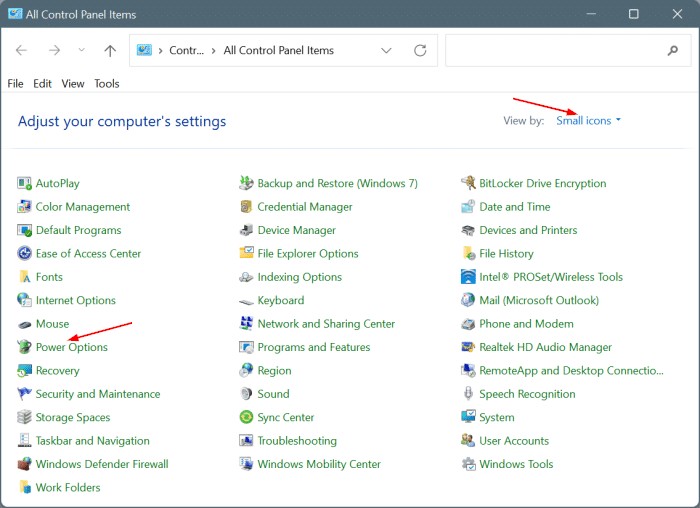Click the Security and Maintenance flag icon
This screenshot has width=700, height=508.
click(24, 394)
